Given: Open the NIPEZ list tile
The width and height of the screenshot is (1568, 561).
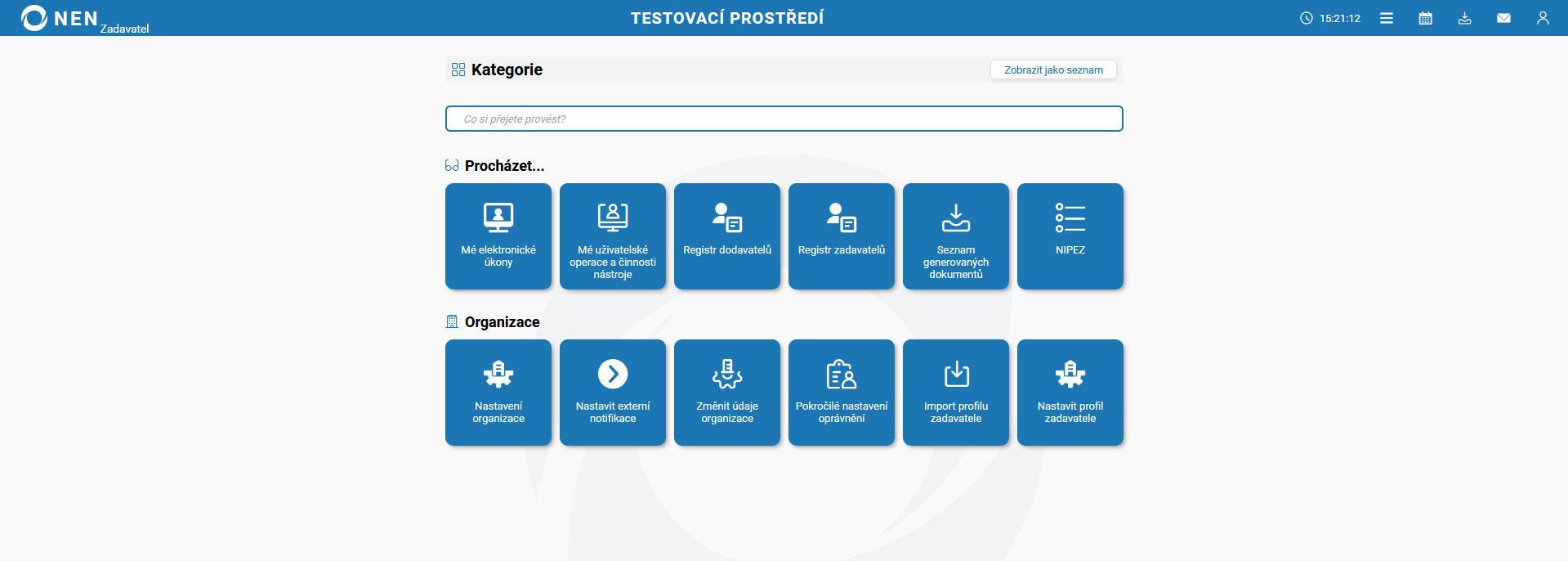Looking at the screenshot, I should click(1070, 236).
